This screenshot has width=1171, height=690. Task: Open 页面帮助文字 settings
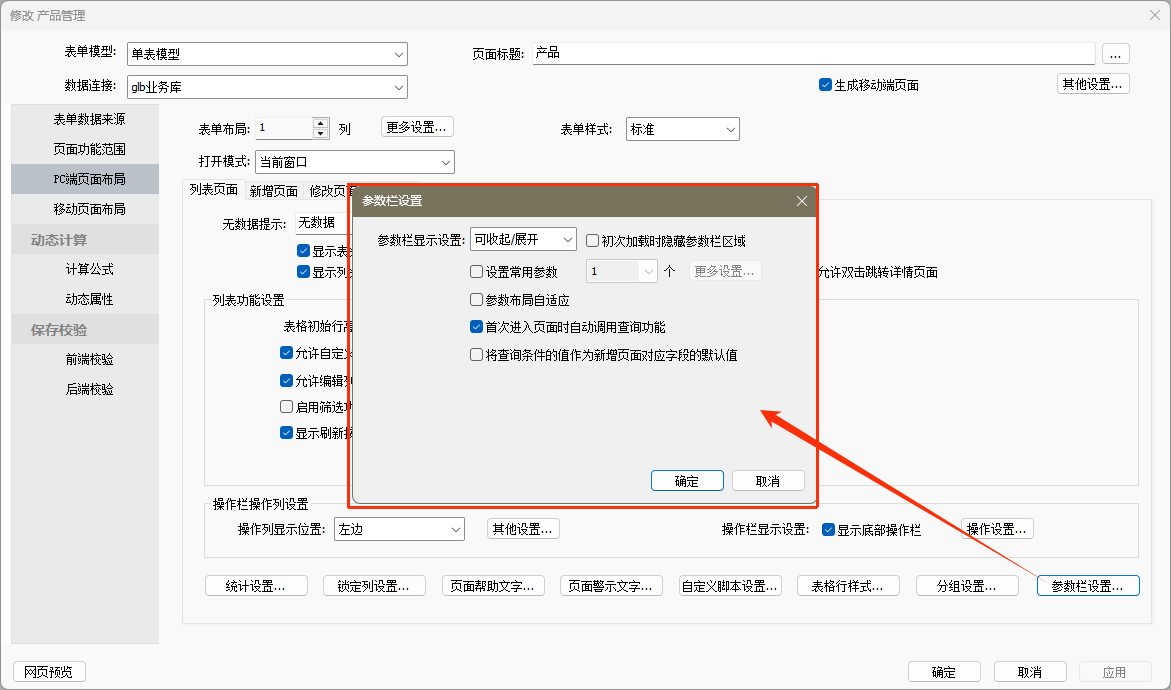pyautogui.click(x=493, y=585)
